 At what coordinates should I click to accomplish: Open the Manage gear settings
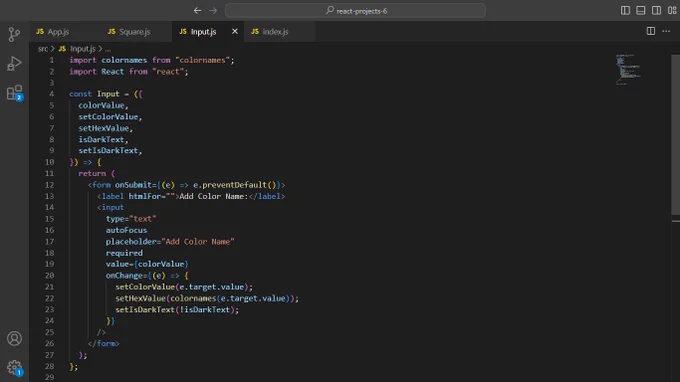tap(14, 368)
